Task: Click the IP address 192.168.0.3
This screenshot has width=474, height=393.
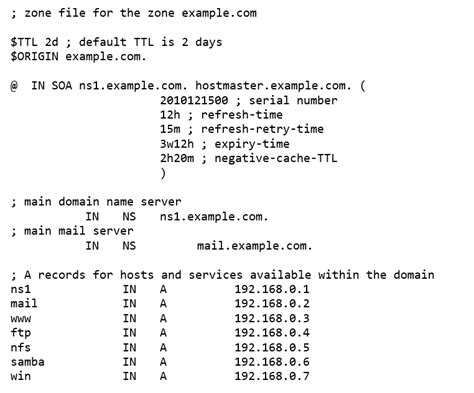Action: [272, 318]
